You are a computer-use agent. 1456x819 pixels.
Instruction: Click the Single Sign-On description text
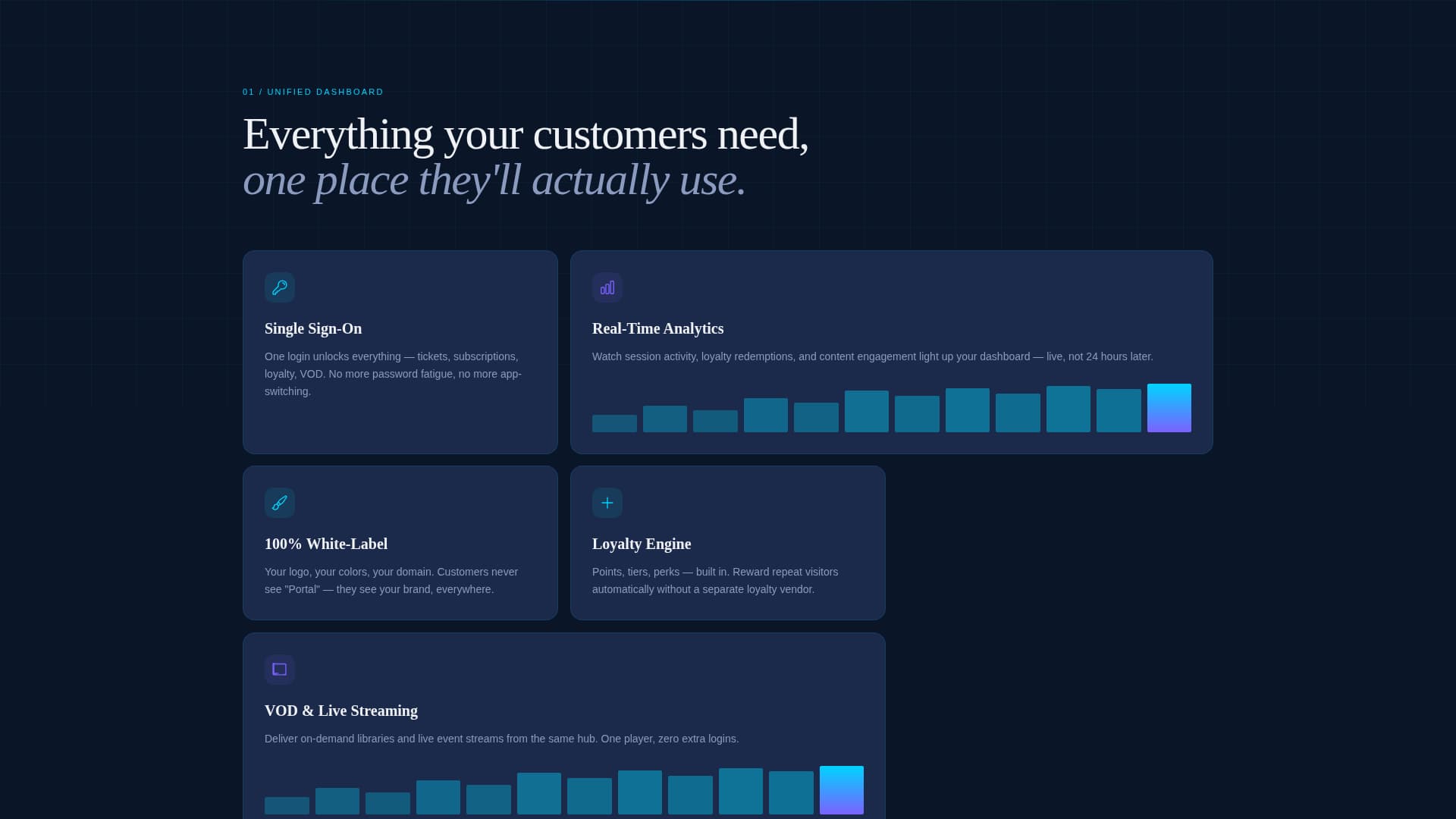pos(393,373)
